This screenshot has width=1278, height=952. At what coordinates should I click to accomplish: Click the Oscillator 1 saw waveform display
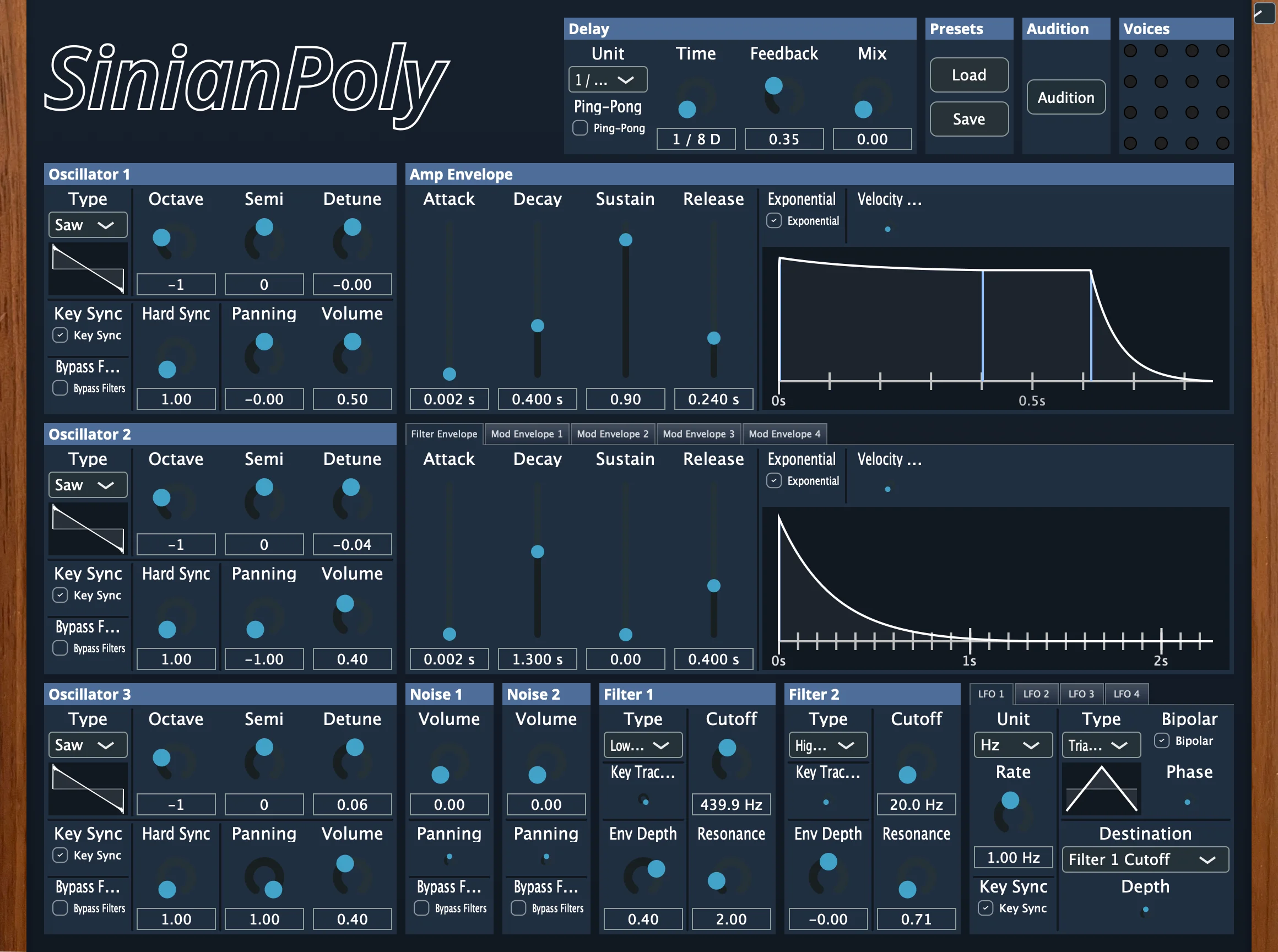(x=88, y=268)
